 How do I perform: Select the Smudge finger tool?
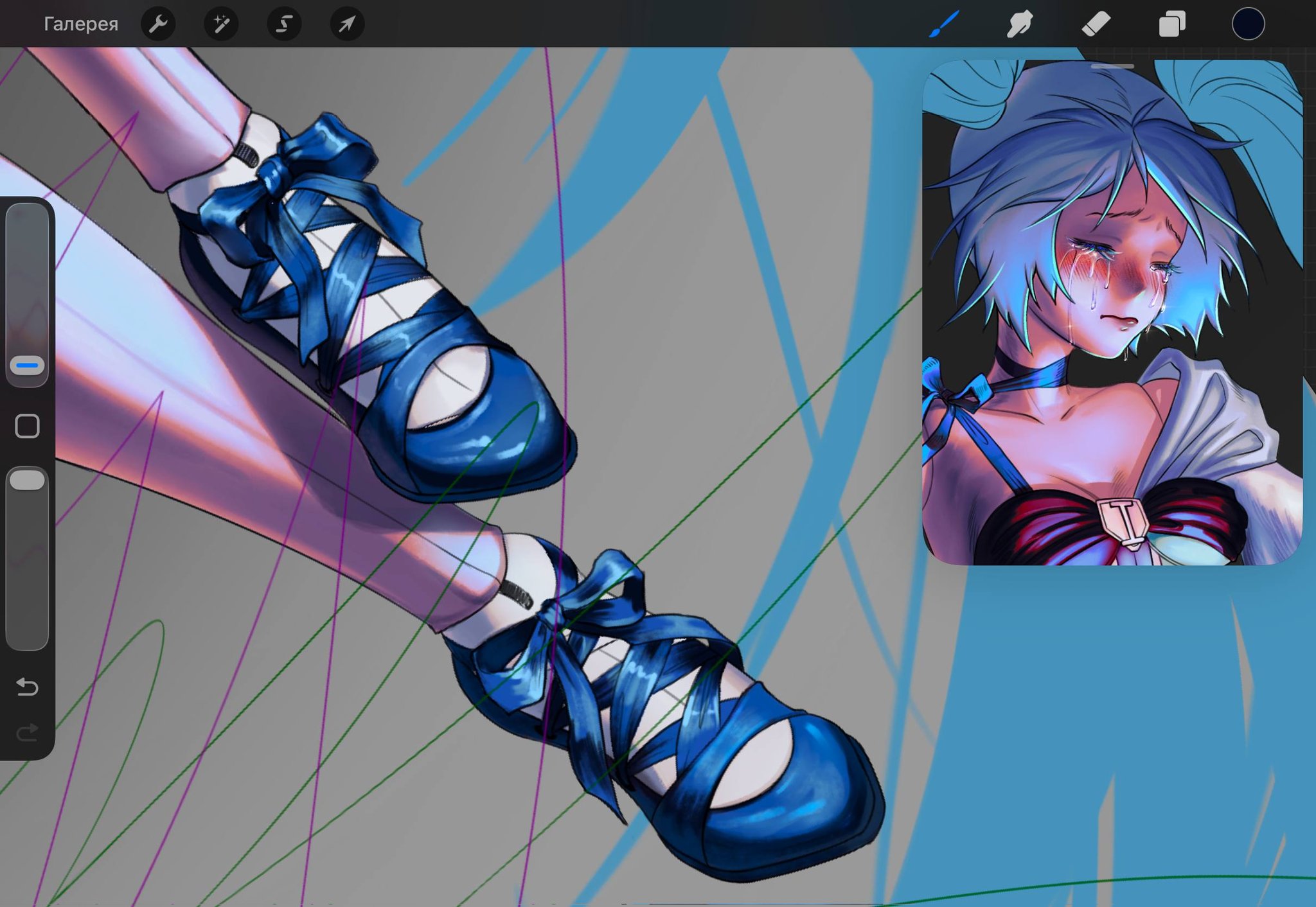(1020, 24)
